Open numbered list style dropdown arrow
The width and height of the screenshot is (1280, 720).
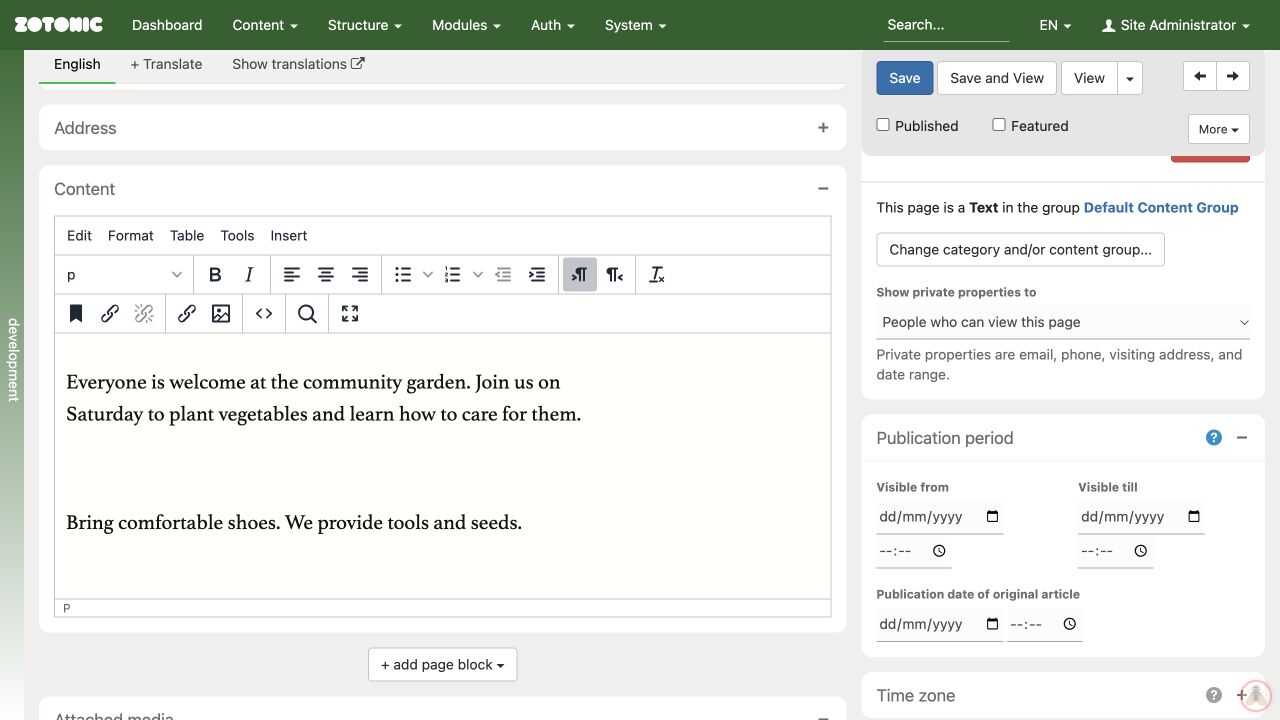(x=478, y=275)
